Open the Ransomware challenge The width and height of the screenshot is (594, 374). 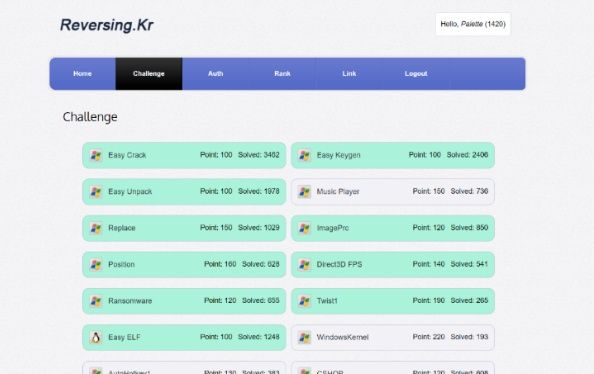click(184, 301)
